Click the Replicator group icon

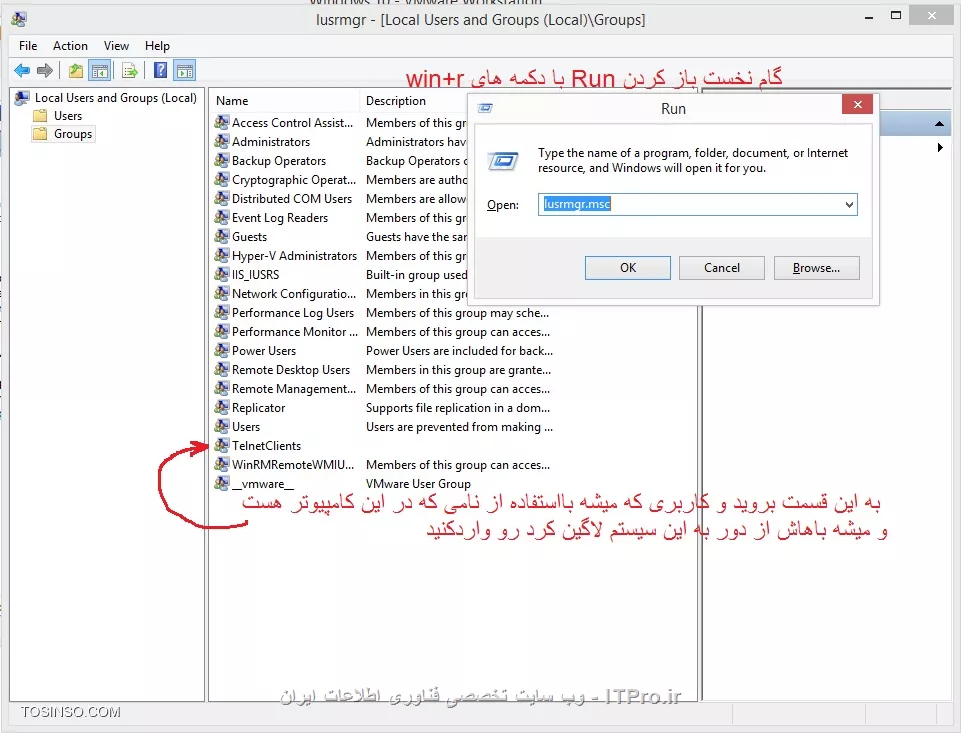coord(222,408)
